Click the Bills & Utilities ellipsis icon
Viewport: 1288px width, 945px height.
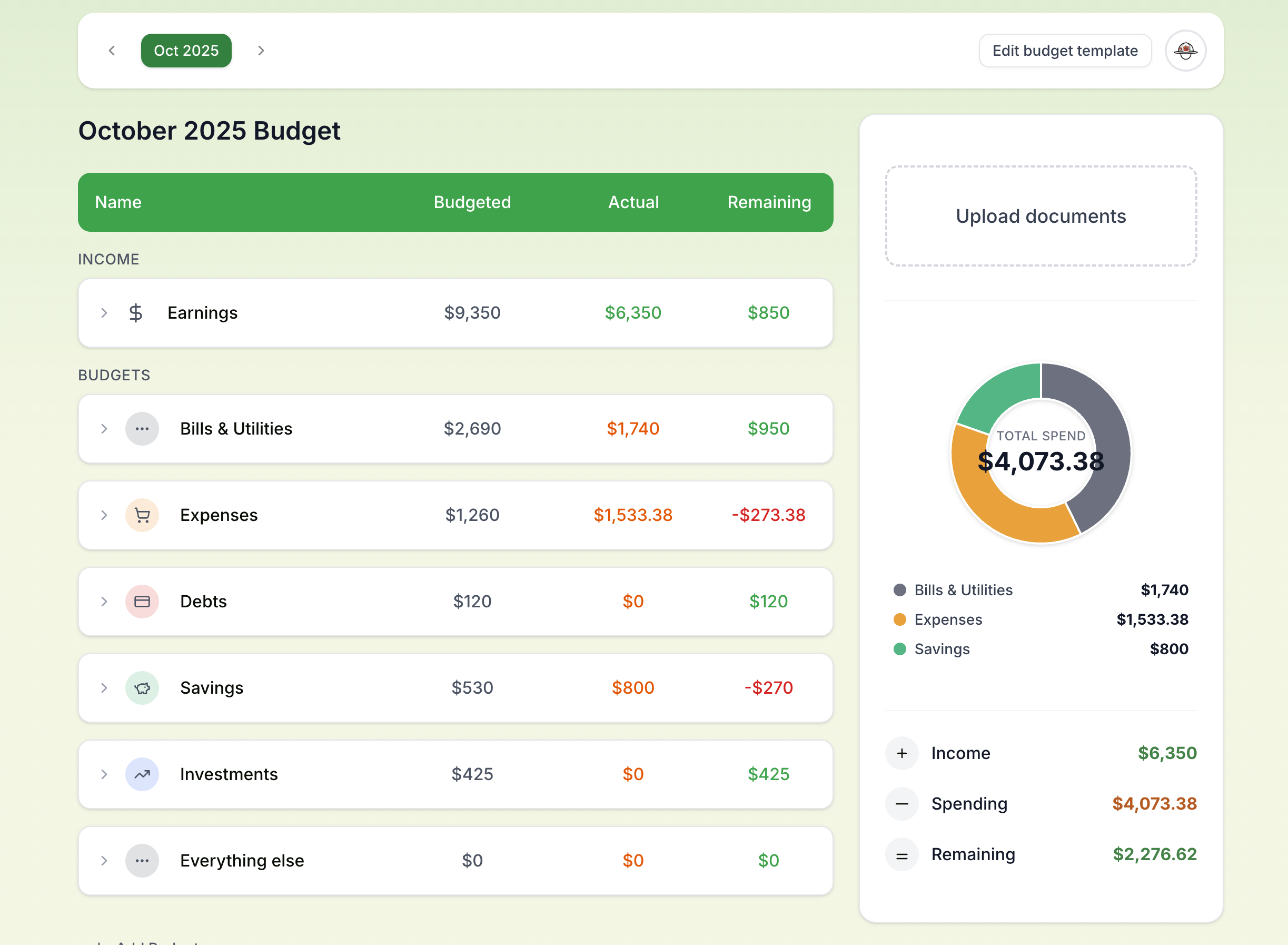(142, 428)
